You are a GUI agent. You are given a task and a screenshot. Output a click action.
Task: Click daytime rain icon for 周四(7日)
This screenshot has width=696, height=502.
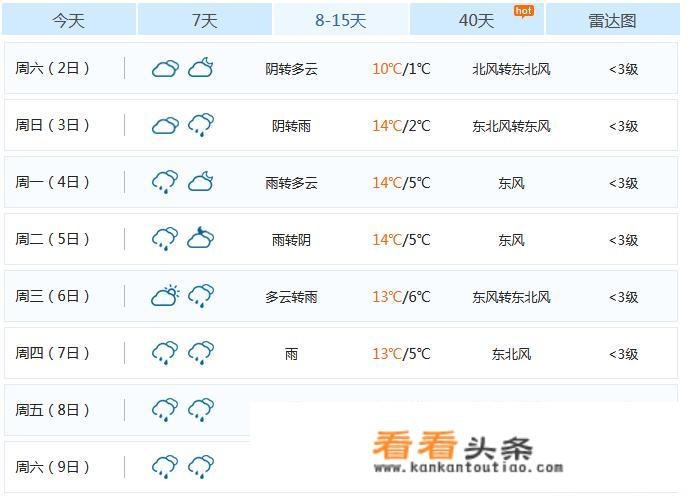[165, 353]
